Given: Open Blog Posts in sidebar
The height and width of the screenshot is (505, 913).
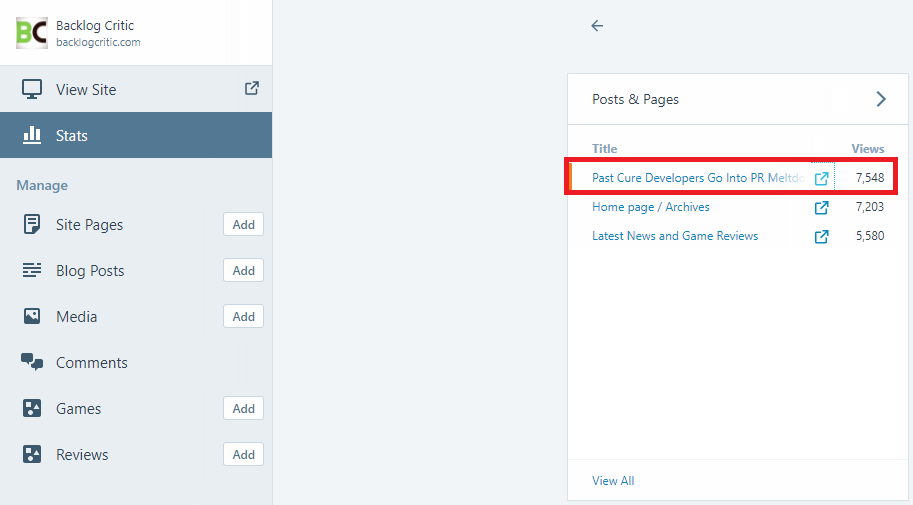Looking at the screenshot, I should click(90, 271).
